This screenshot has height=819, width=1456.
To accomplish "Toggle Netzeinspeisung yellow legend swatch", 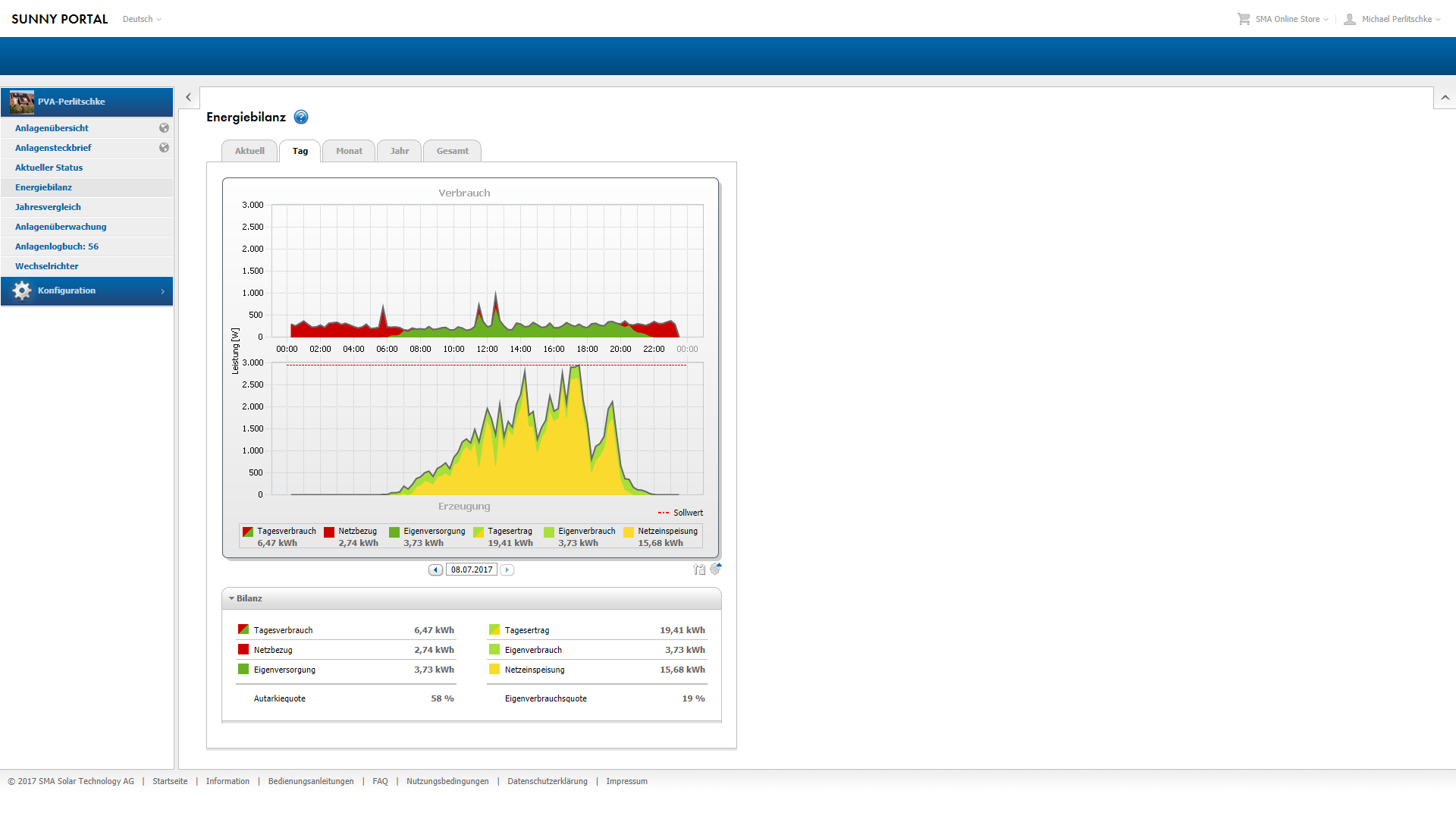I will [x=629, y=532].
